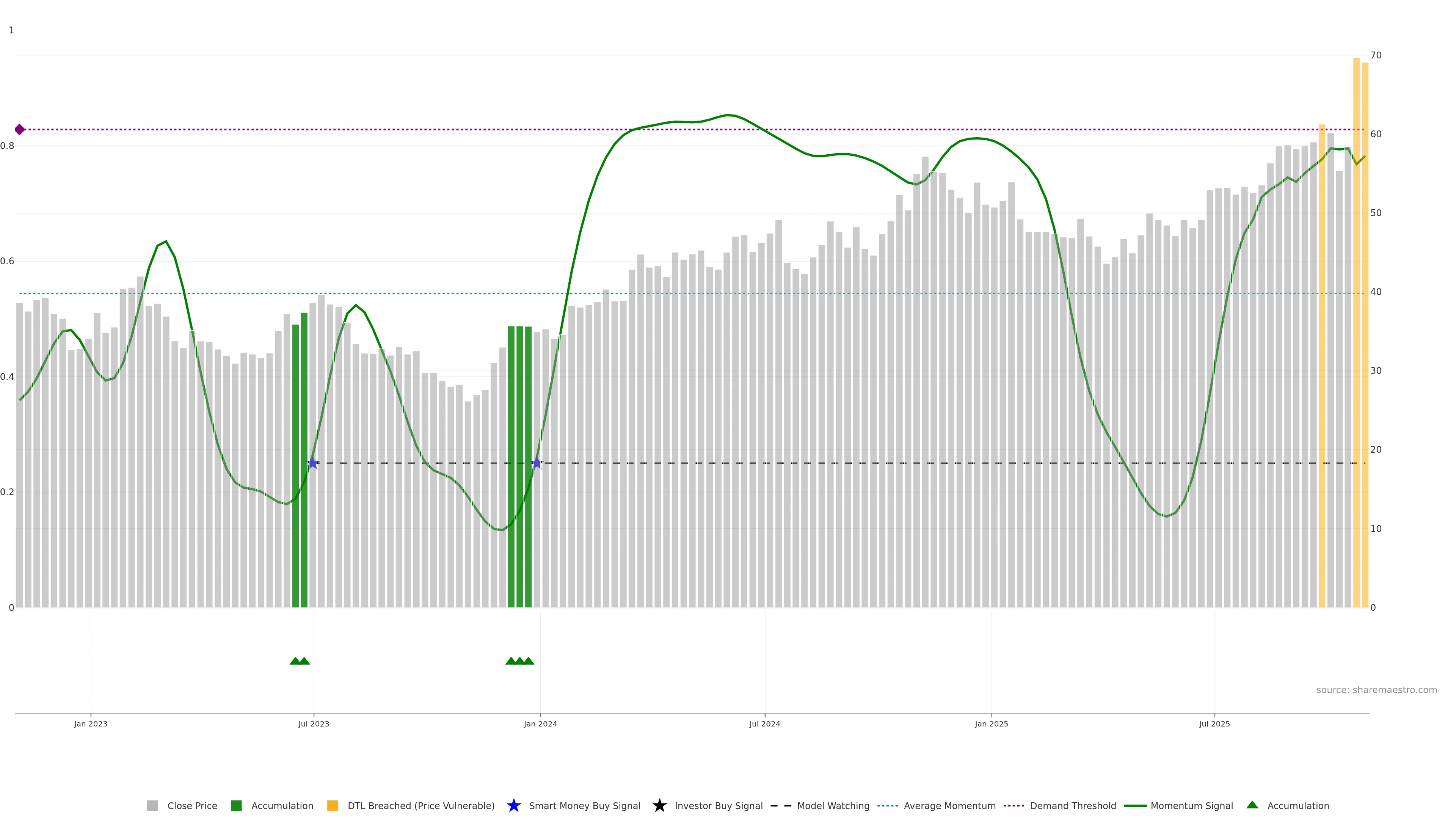Viewport: 1456px width, 819px height.
Task: Click the green triangle Accumulation legend icon
Action: click(1252, 805)
